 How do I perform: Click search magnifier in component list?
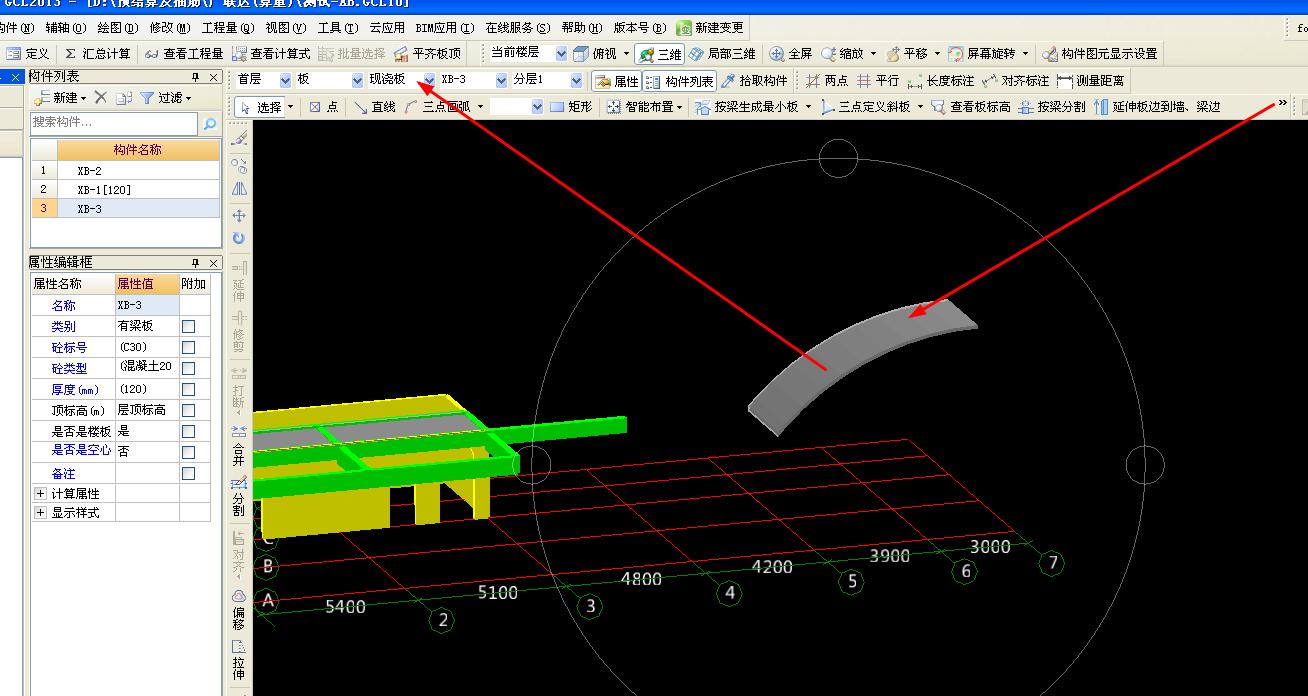pos(210,124)
